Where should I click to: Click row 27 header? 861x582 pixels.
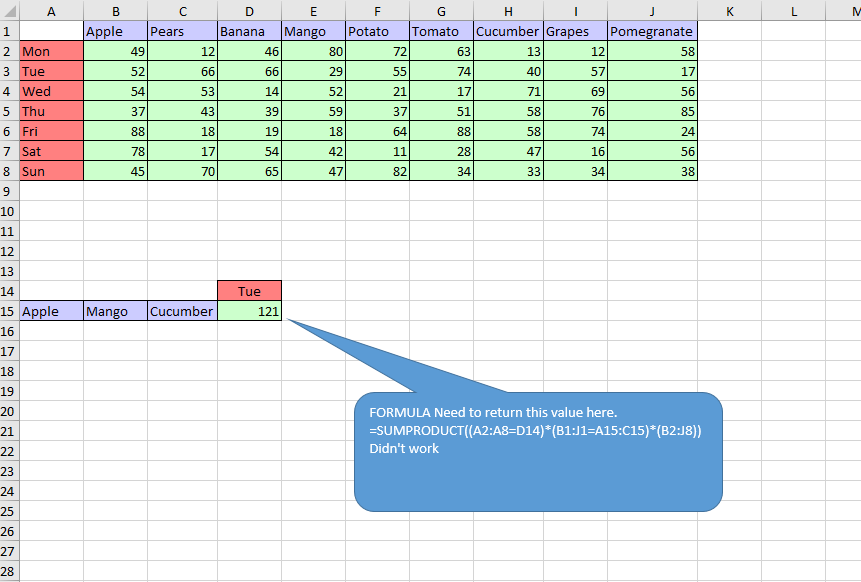(9, 551)
